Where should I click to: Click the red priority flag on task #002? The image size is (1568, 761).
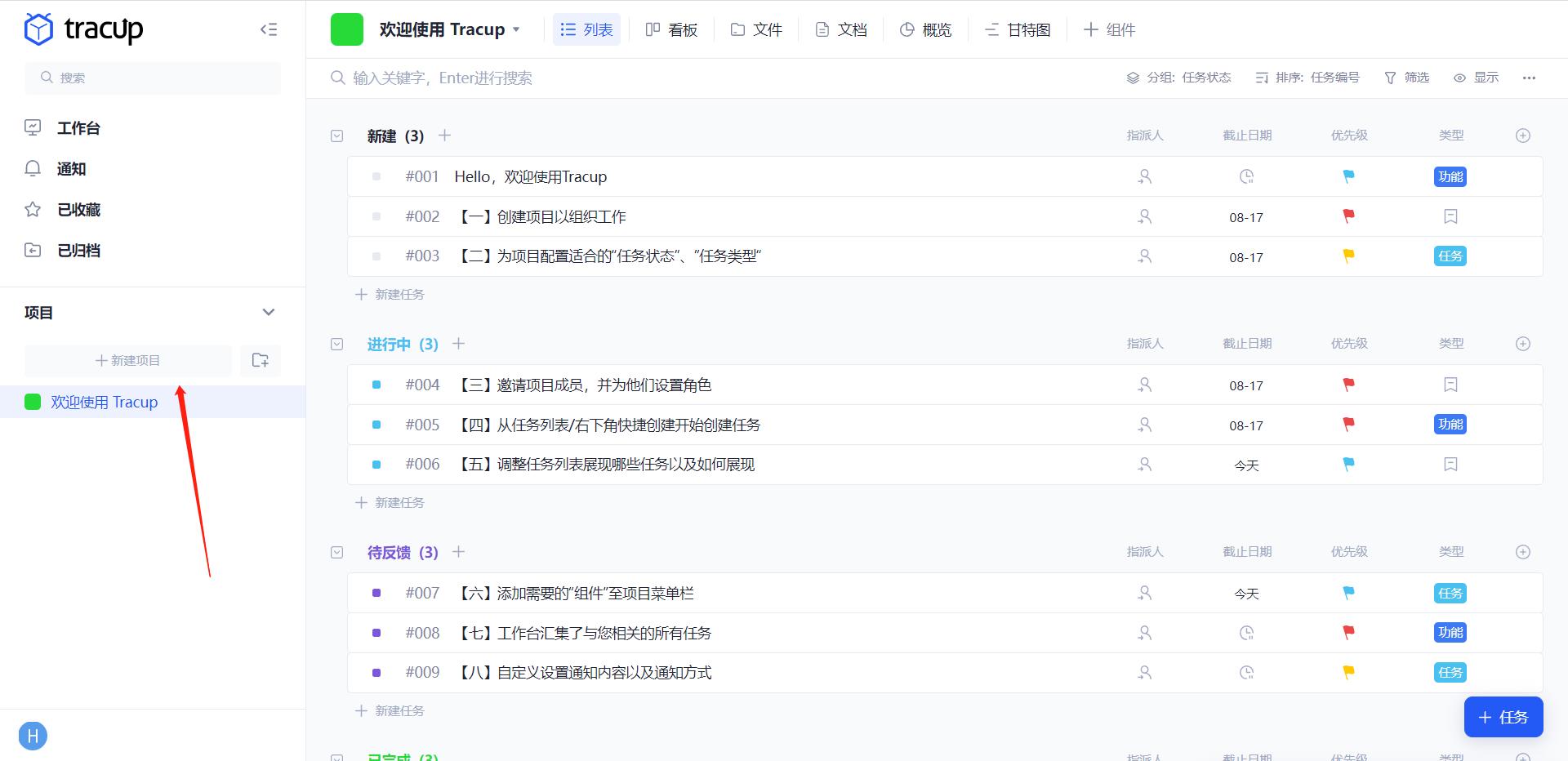click(1347, 216)
